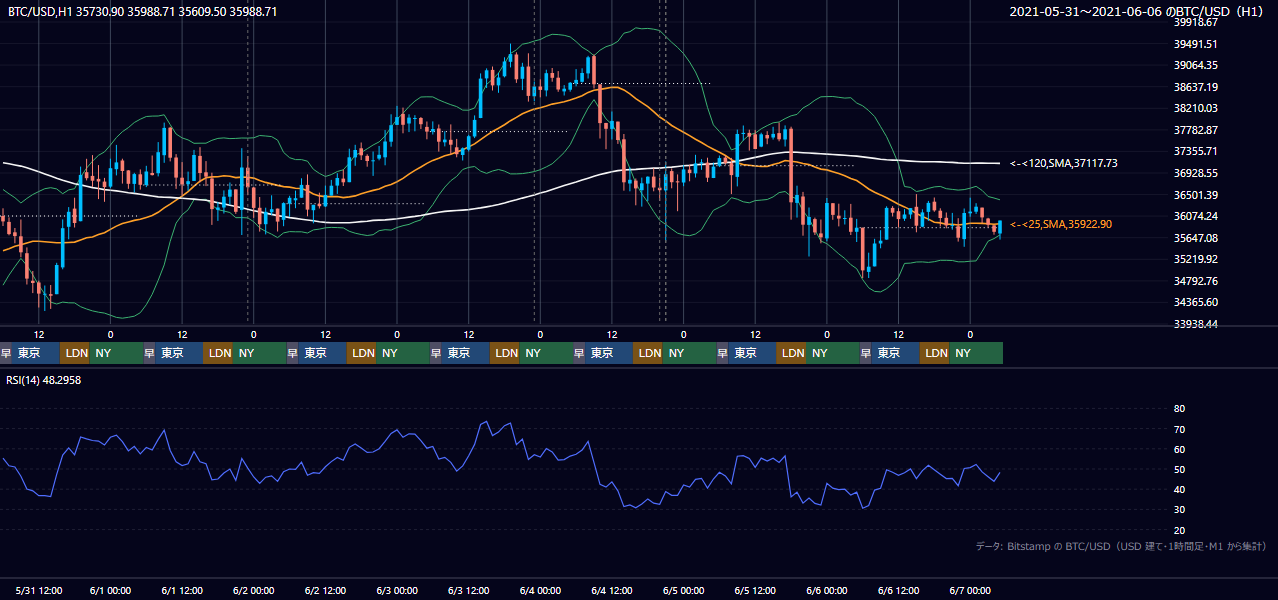Click the 6/4 12:00 time label
The height and width of the screenshot is (600, 1278).
click(x=612, y=590)
